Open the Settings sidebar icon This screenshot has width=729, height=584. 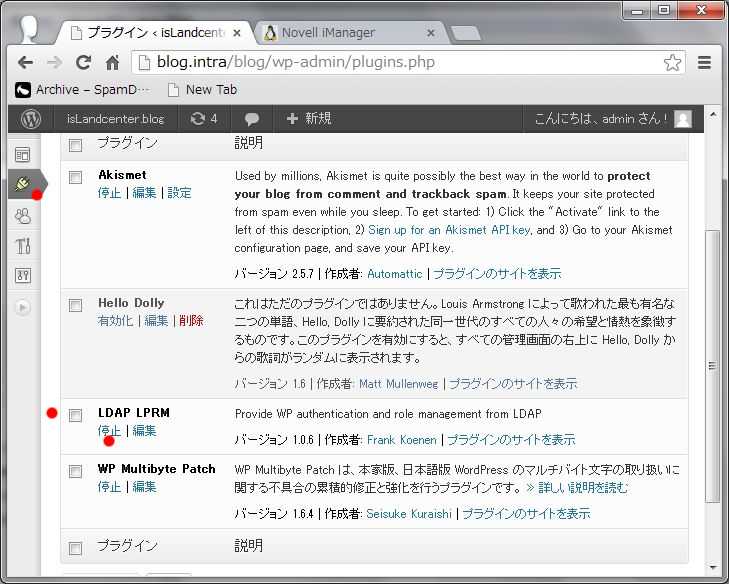(22, 276)
